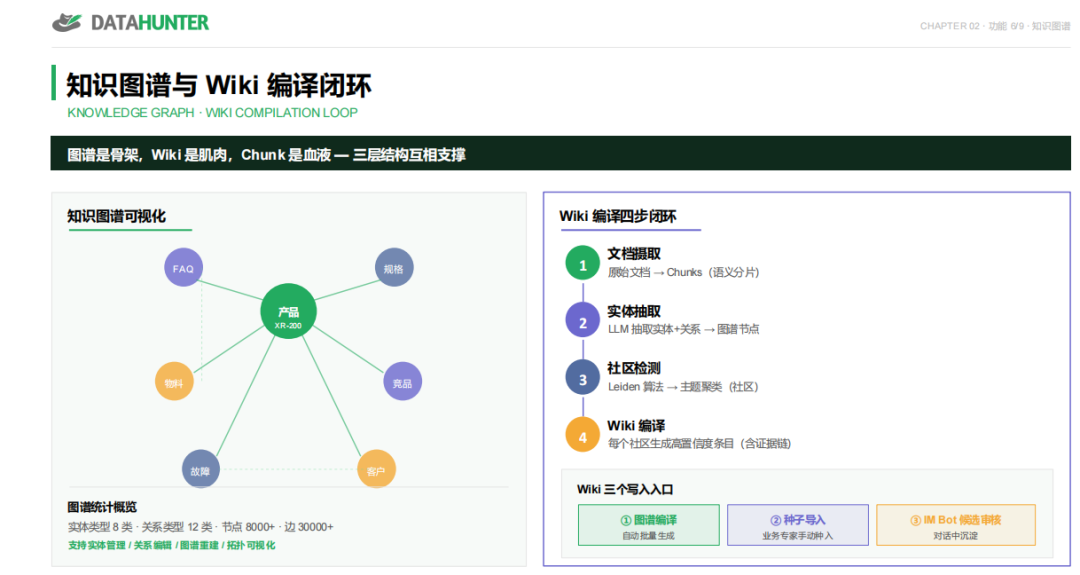Image resolution: width=1080 pixels, height=575 pixels.
Task: Select the 规格 graph node
Action: (394, 268)
